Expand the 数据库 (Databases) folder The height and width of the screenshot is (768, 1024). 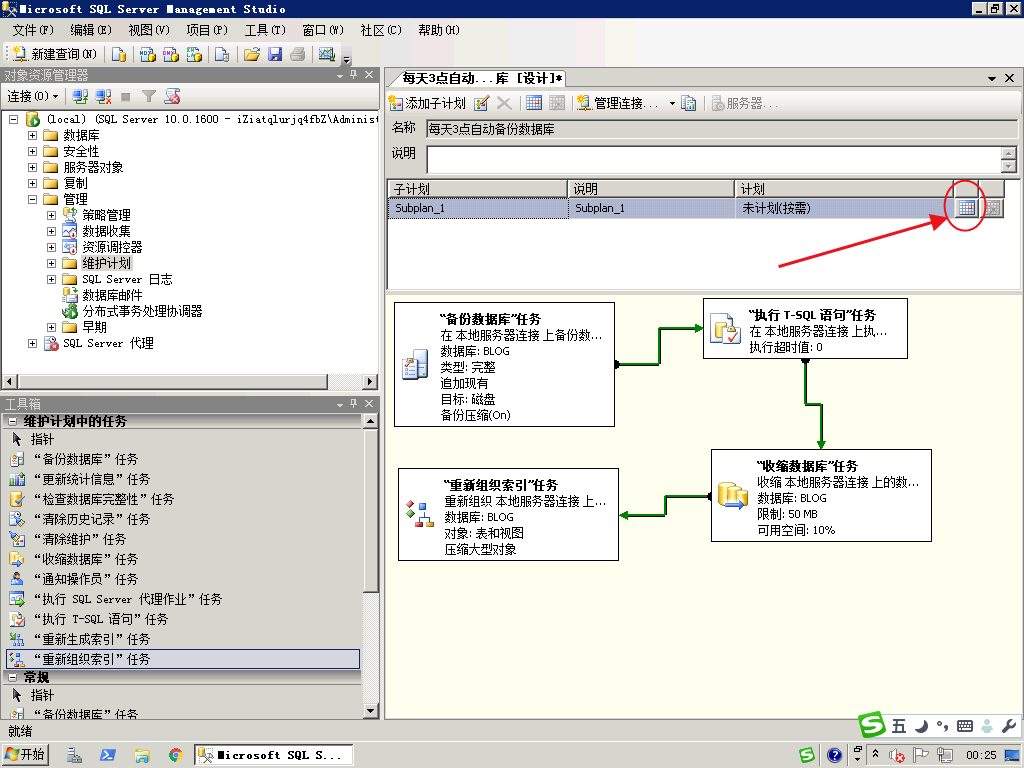pyautogui.click(x=32, y=135)
